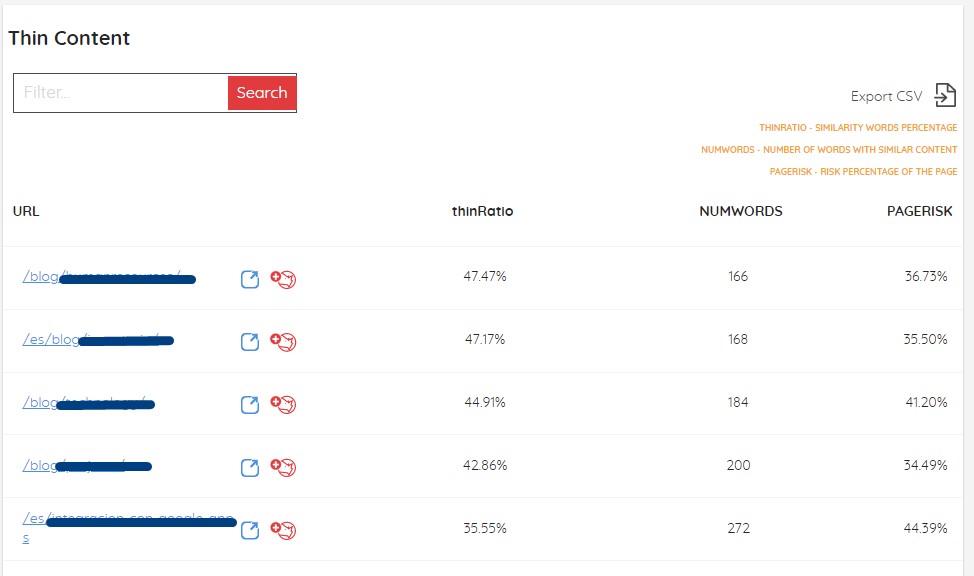Click the external link icon beside /es/blog entry
The width and height of the screenshot is (974, 576).
coord(249,341)
